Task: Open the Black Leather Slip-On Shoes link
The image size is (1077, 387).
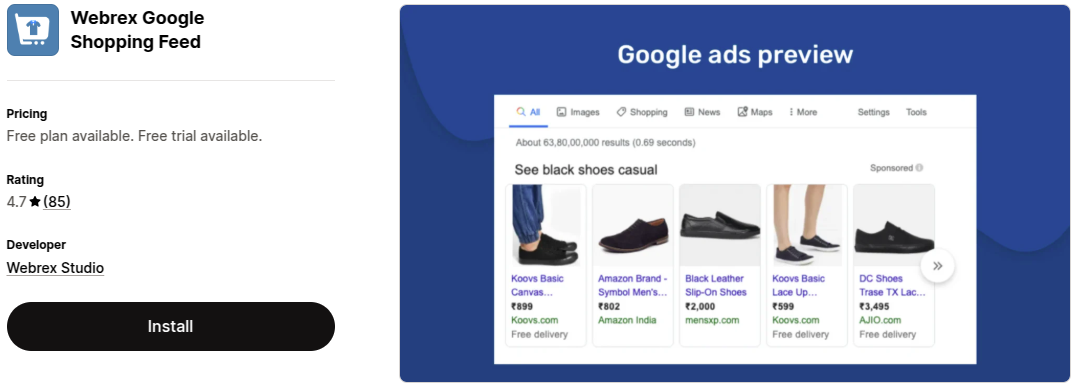Action: [716, 285]
